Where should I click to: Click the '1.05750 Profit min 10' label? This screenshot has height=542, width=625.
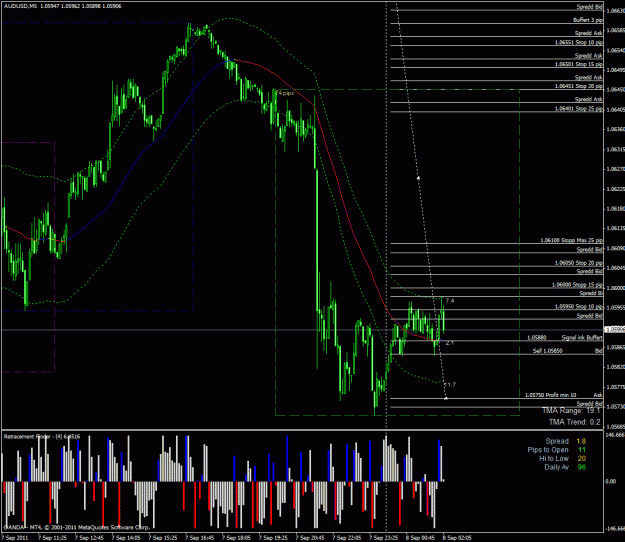pos(550,395)
